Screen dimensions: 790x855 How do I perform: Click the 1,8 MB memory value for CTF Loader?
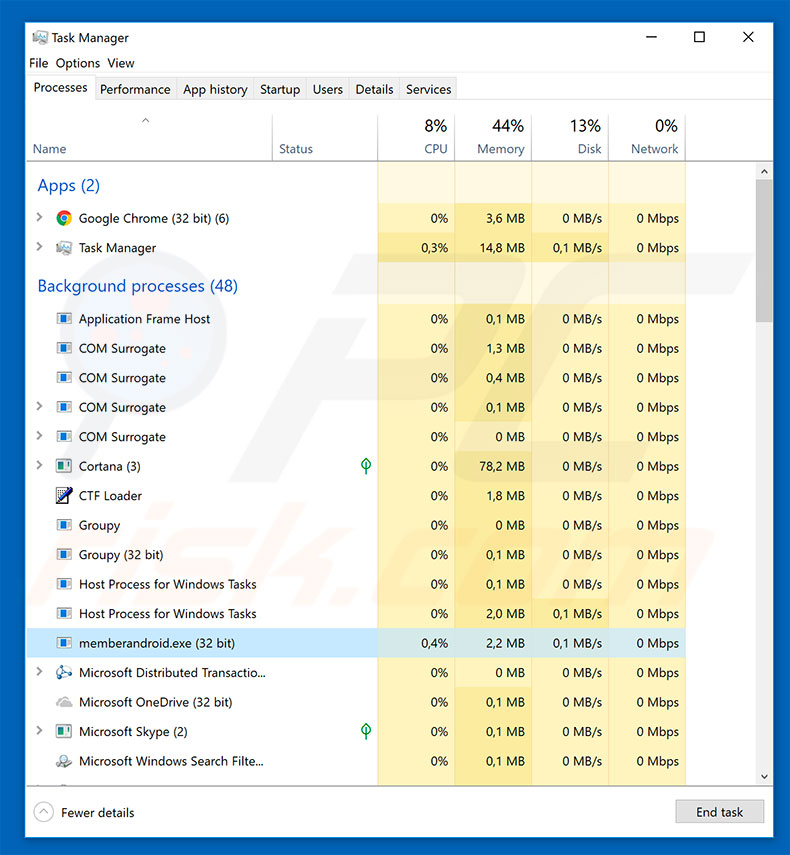[x=505, y=496]
